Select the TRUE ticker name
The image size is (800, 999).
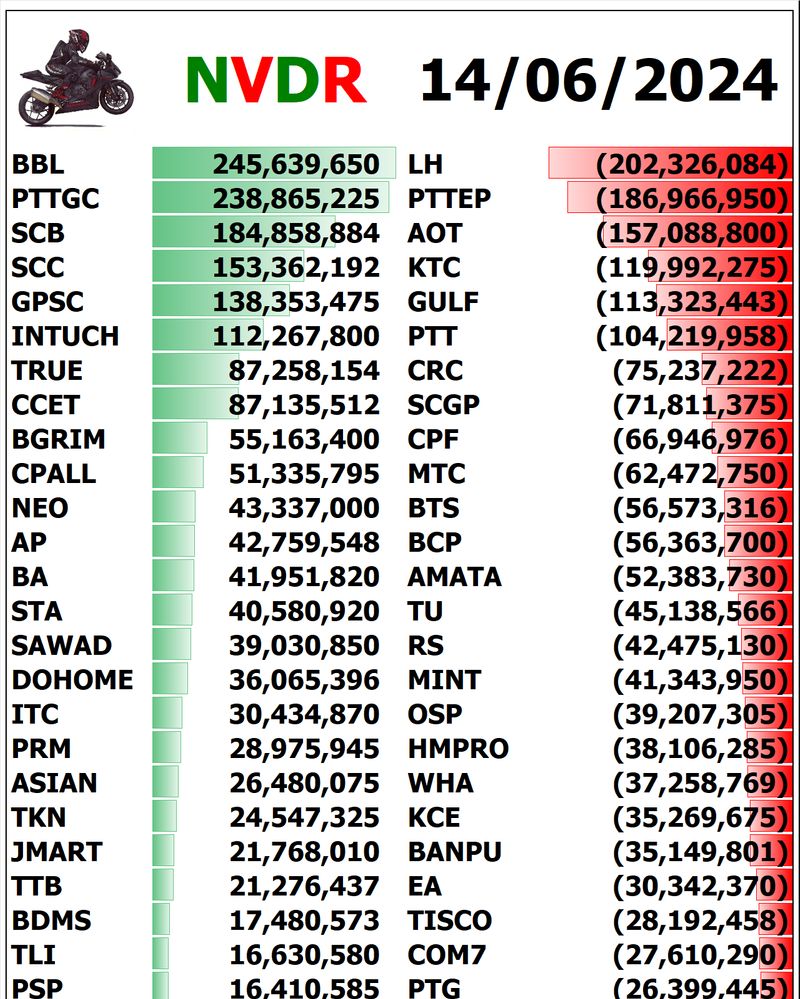pyautogui.click(x=47, y=371)
